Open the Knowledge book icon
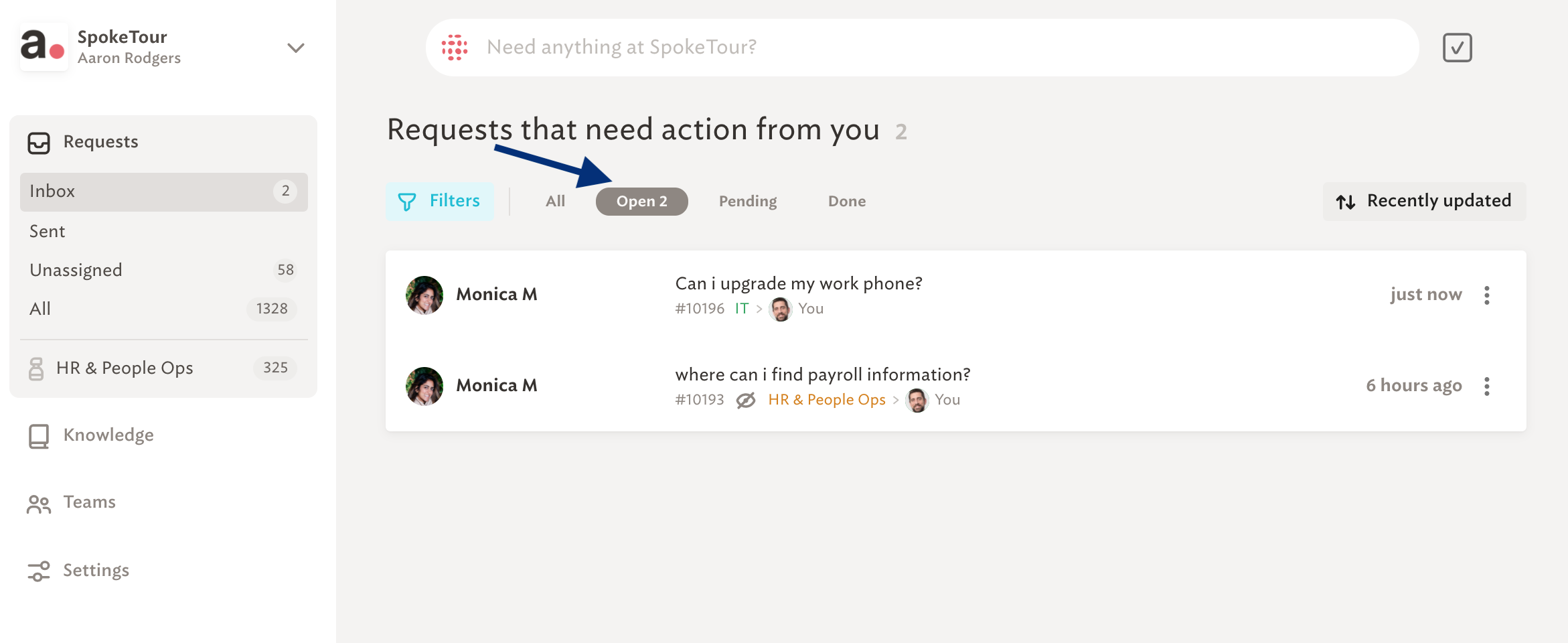Image resolution: width=1568 pixels, height=643 pixels. pyautogui.click(x=39, y=436)
